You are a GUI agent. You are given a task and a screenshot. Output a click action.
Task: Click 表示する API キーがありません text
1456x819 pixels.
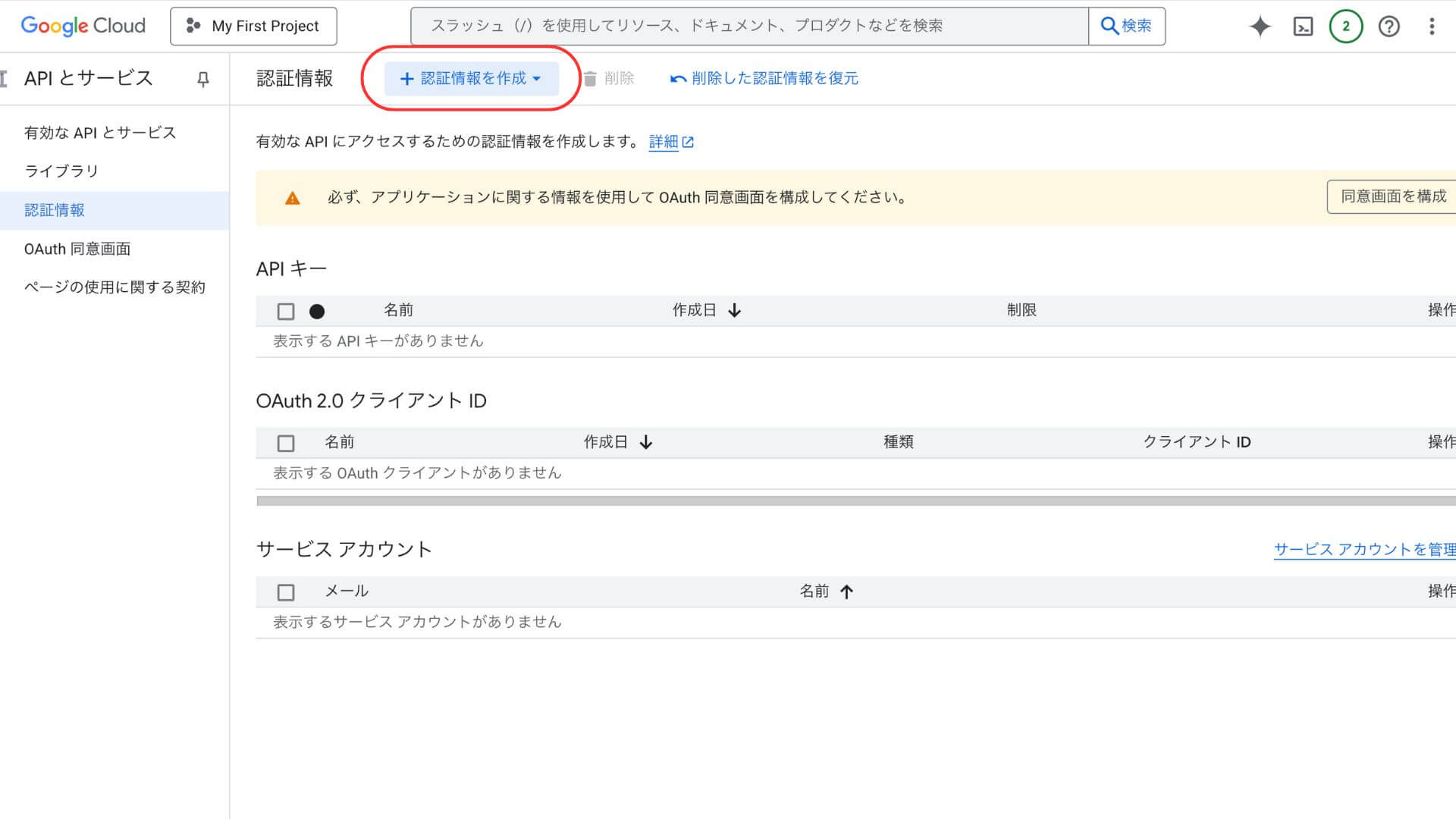[378, 341]
